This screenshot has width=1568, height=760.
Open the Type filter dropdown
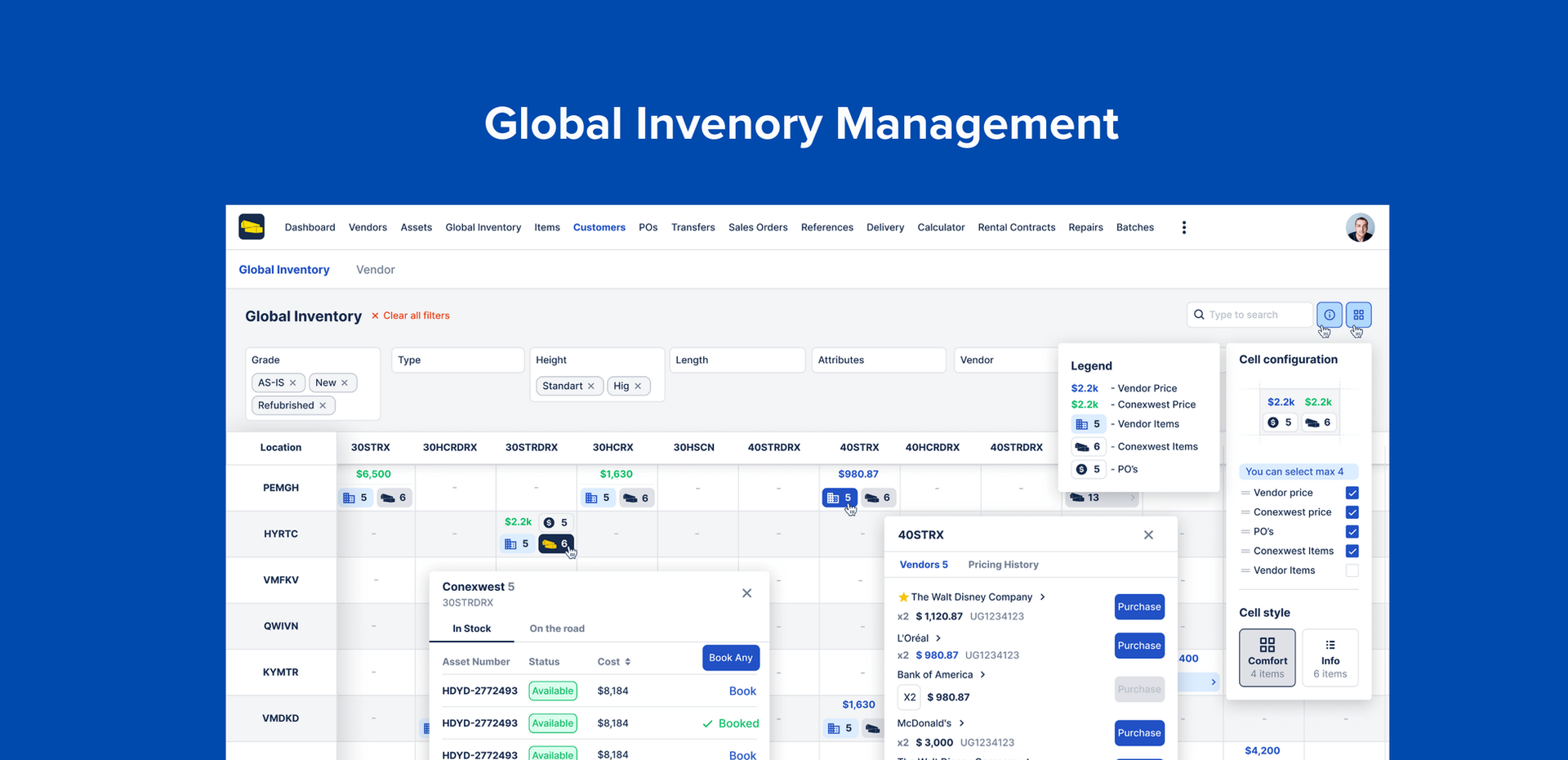pyautogui.click(x=457, y=360)
